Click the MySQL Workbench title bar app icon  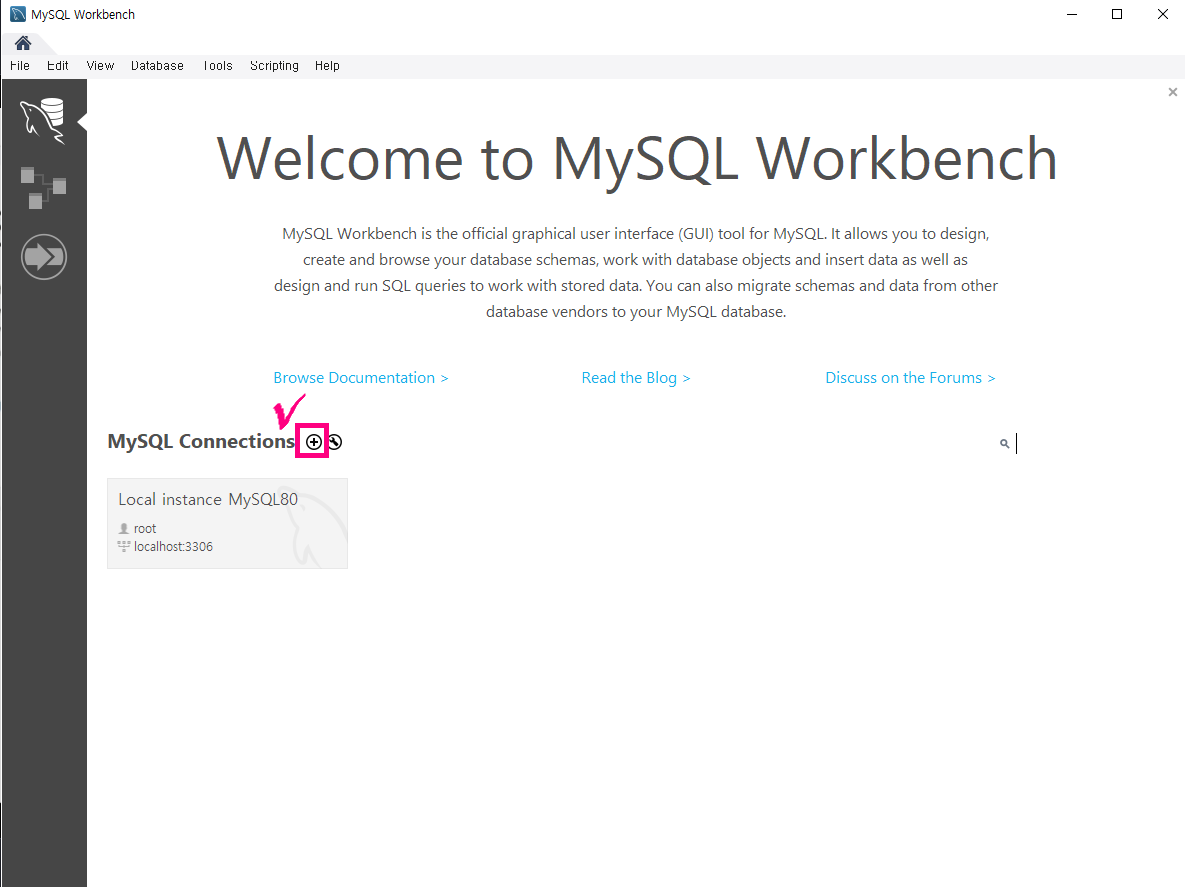pos(17,14)
